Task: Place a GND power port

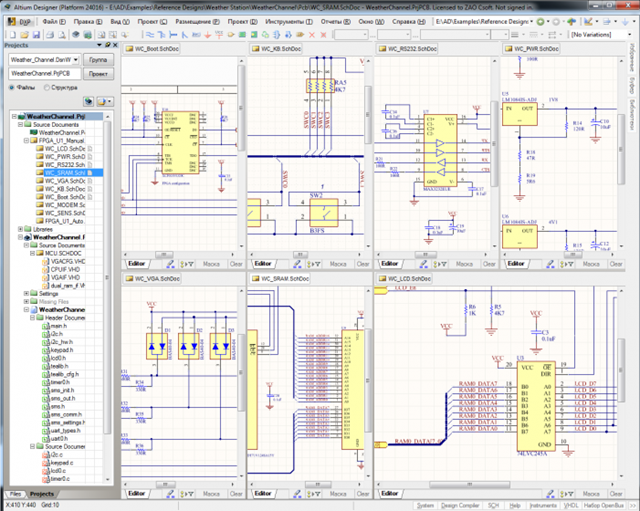Action: coord(207,35)
